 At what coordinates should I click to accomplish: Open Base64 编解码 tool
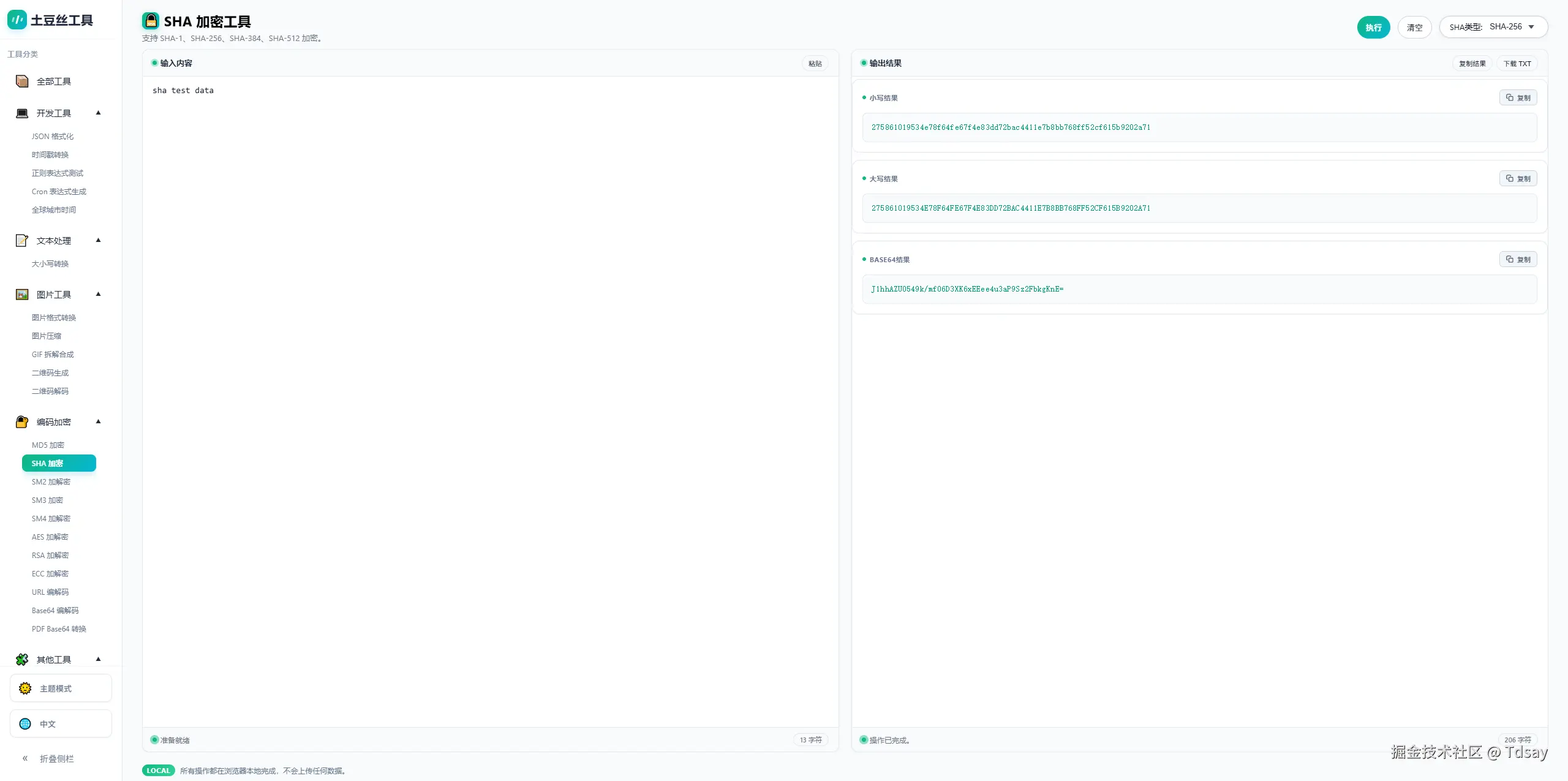55,611
